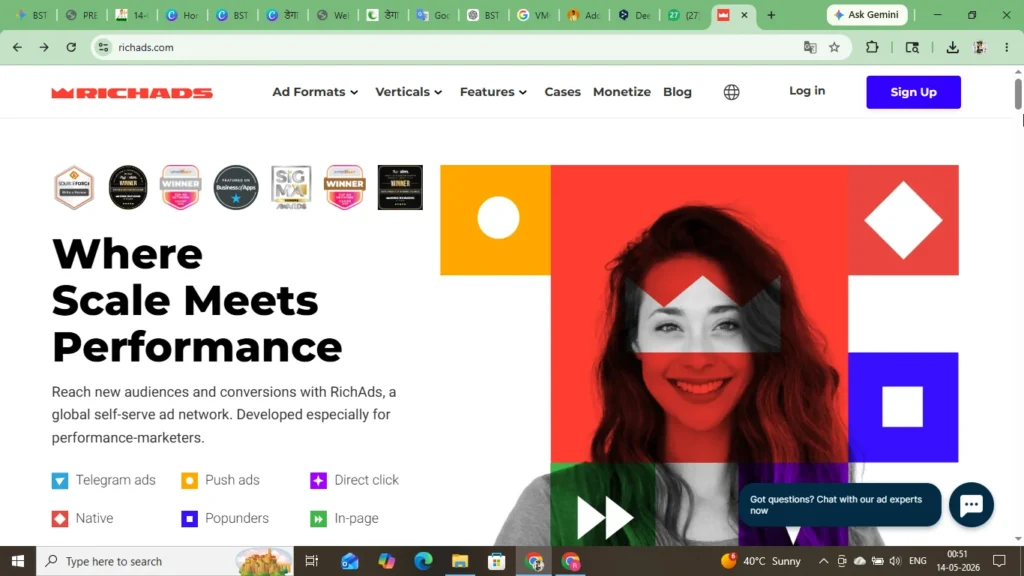Open the Extensions puzzle icon
This screenshot has height=576, width=1024.
[872, 47]
